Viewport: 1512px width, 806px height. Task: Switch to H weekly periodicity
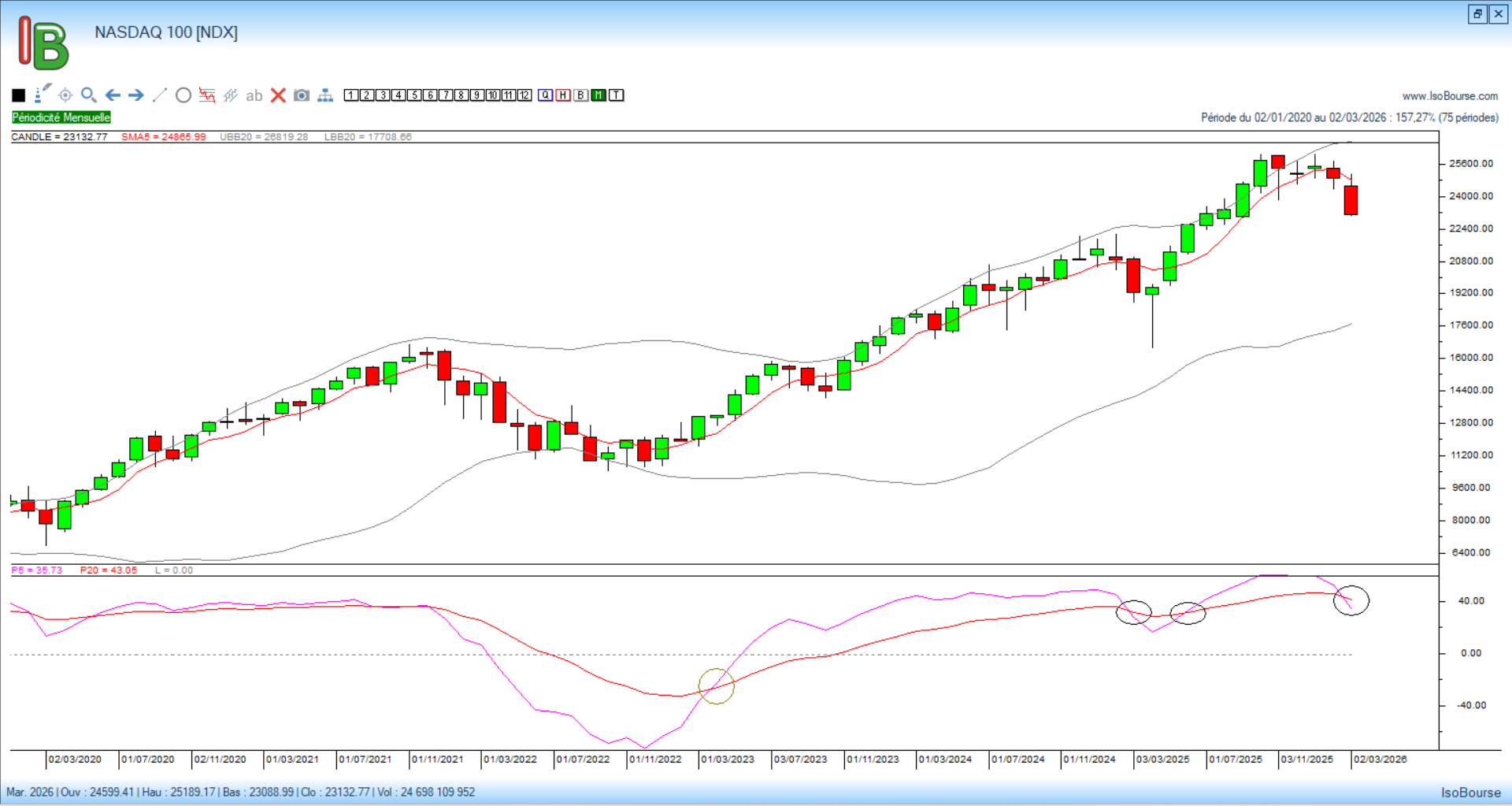[563, 95]
